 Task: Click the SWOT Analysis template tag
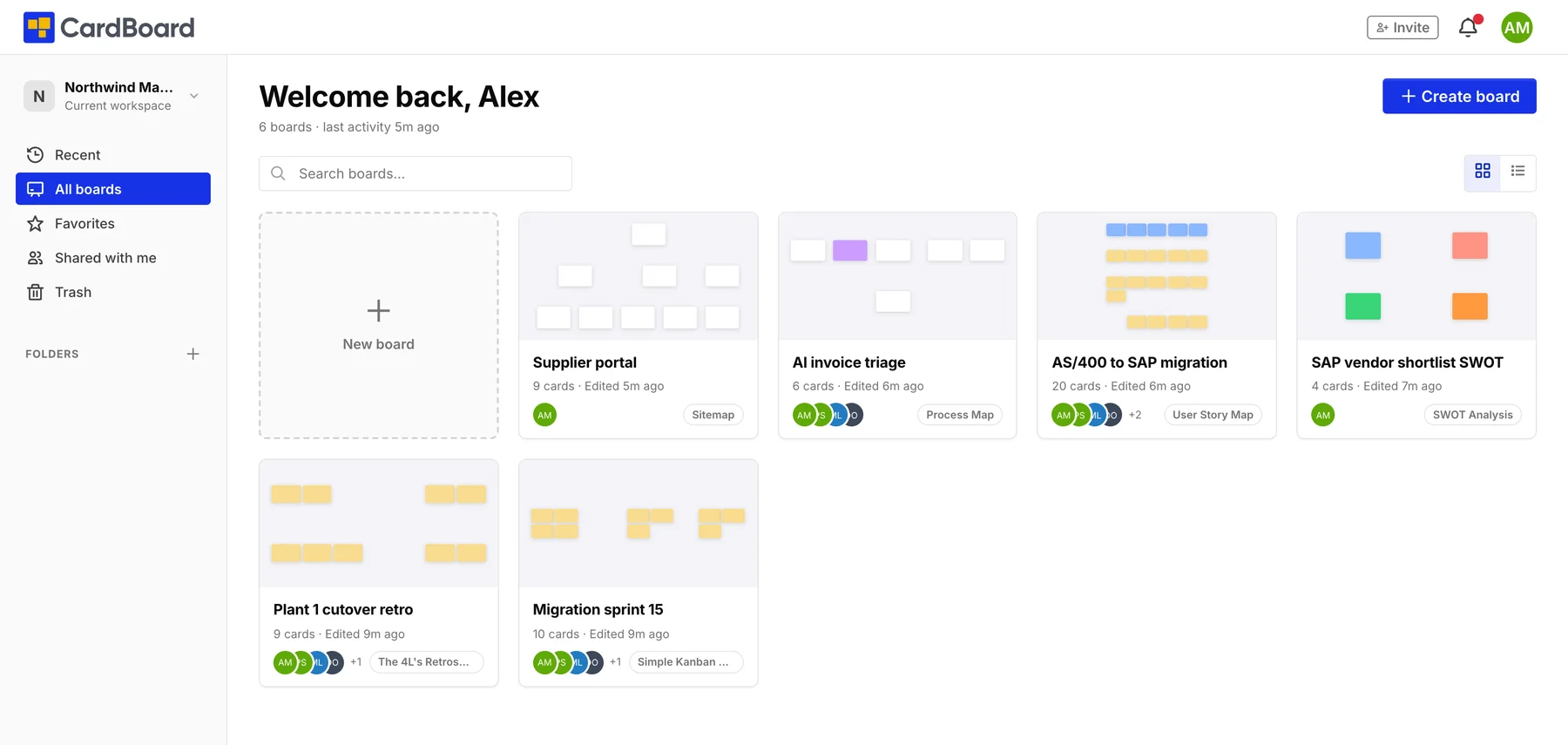point(1473,415)
